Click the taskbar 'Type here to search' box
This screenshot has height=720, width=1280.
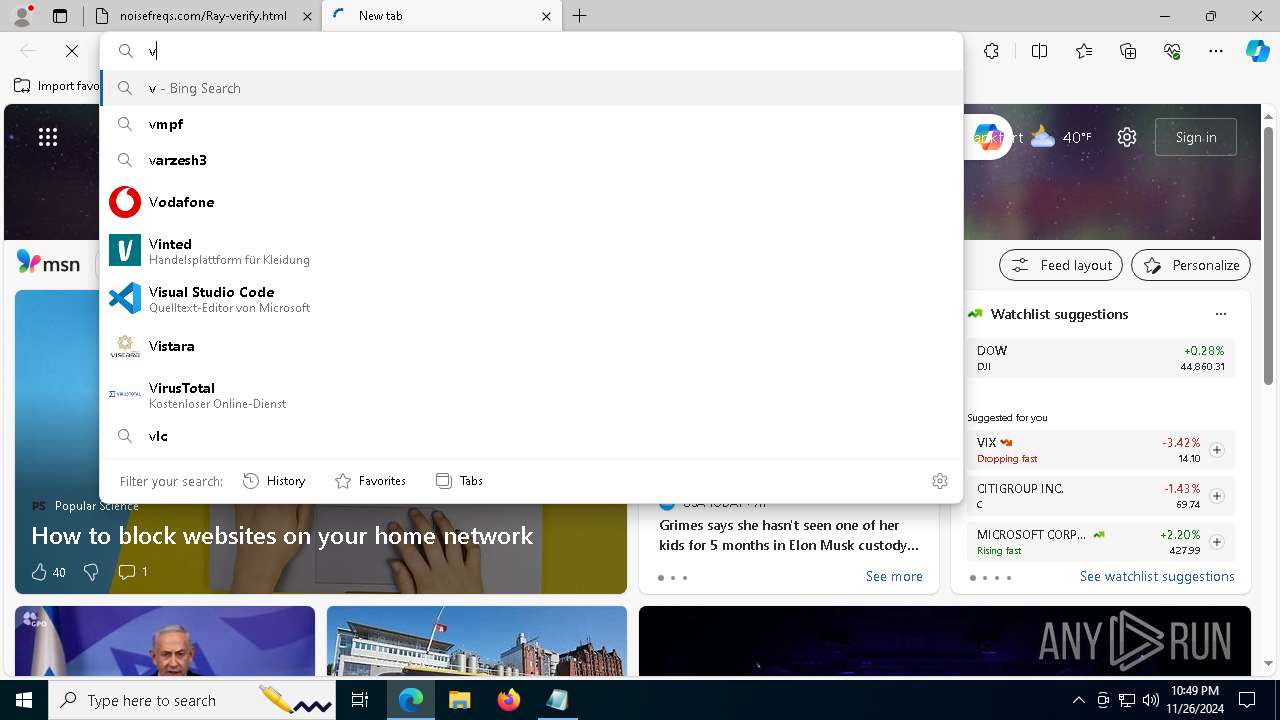coord(190,700)
